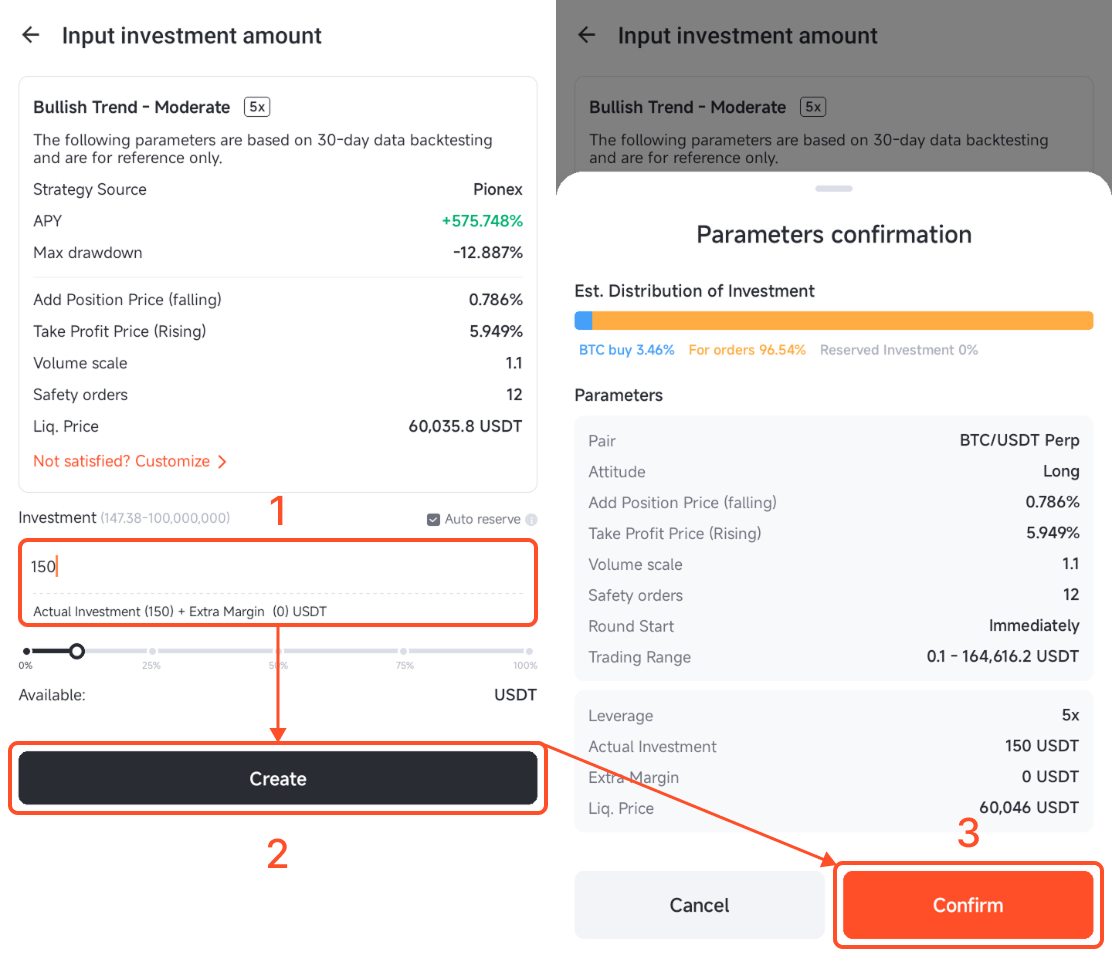Click the blue BTC buy bar segment
This screenshot has height=962, width=1112.
click(x=583, y=321)
